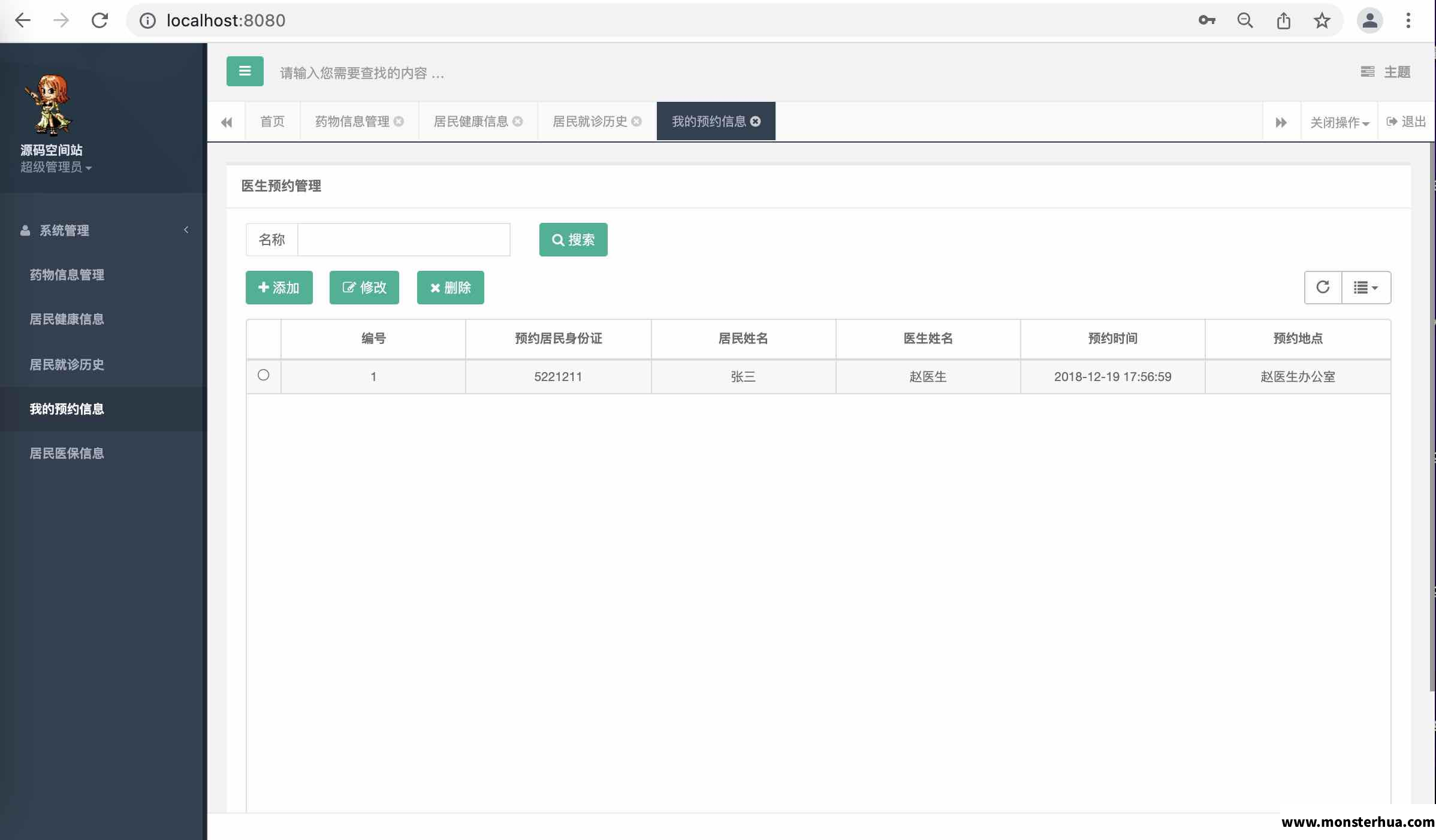Click the green 搜索 button
Image resolution: width=1436 pixels, height=840 pixels.
point(574,240)
